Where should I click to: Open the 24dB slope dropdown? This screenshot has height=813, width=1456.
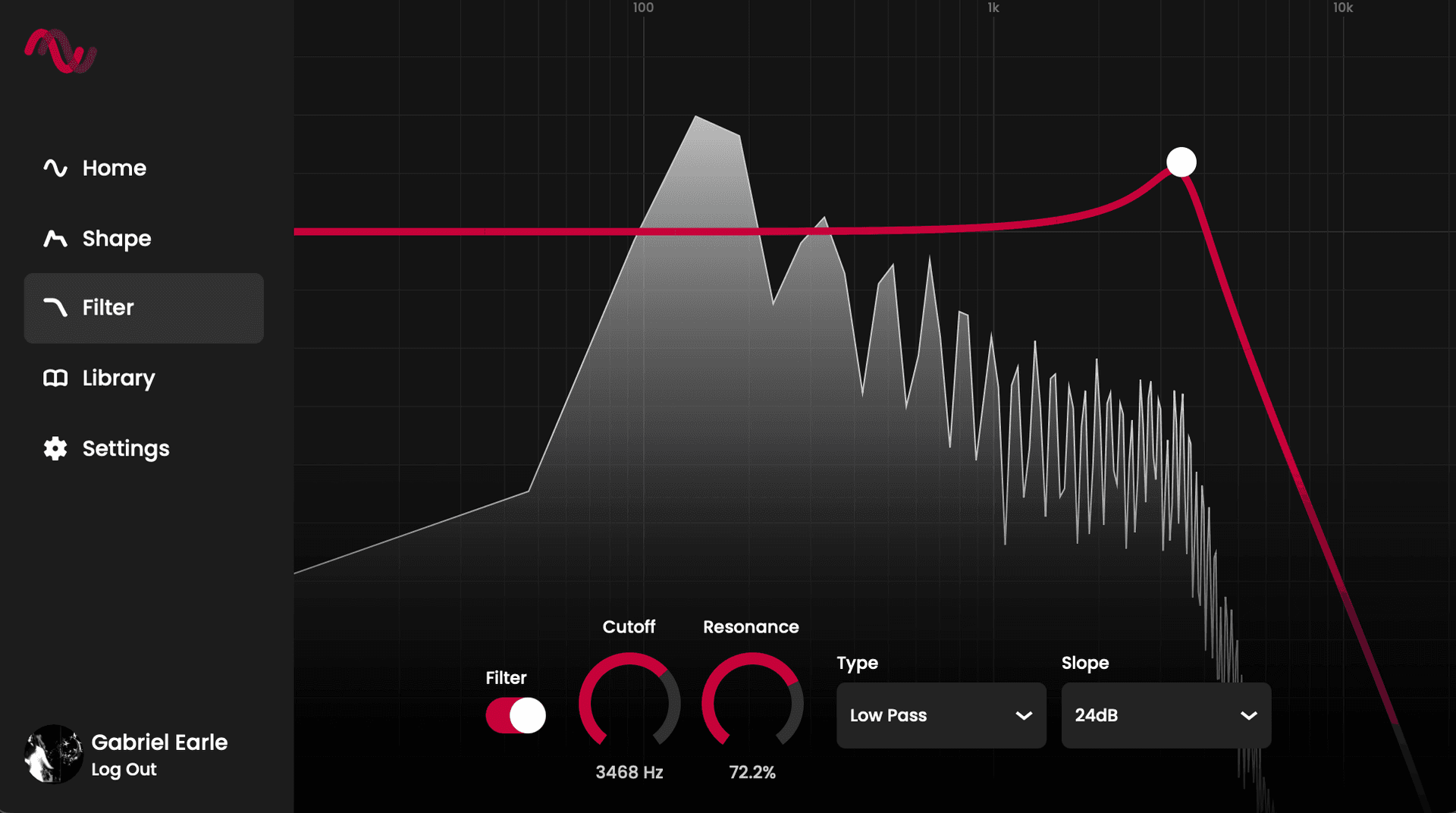point(1166,715)
